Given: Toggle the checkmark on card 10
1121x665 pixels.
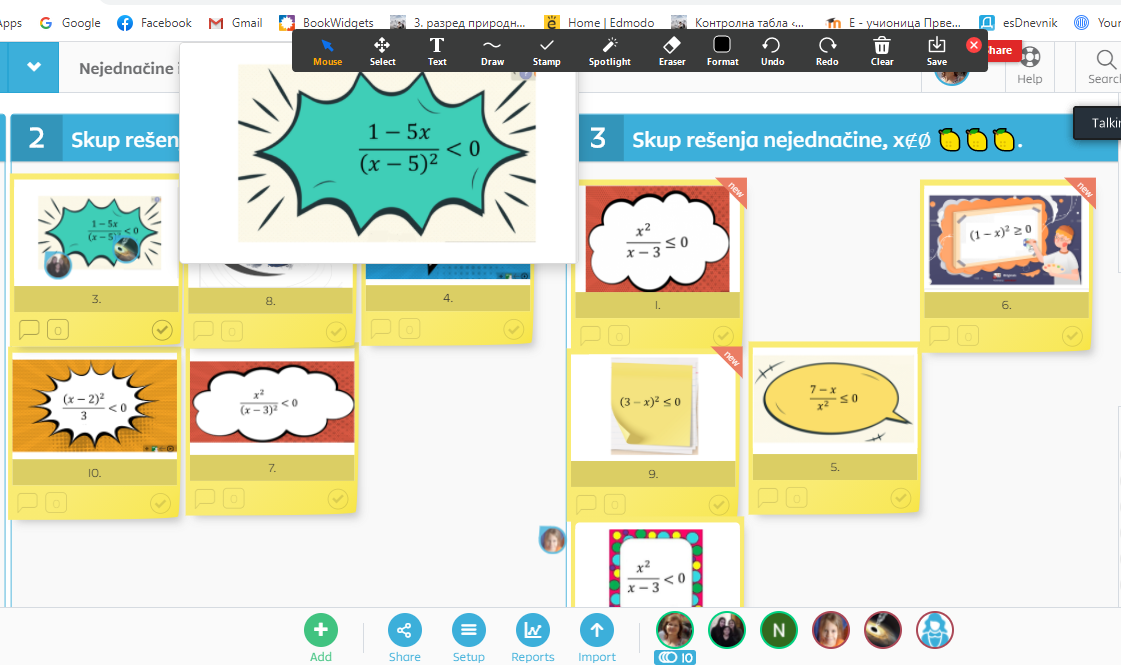Looking at the screenshot, I should tap(160, 503).
